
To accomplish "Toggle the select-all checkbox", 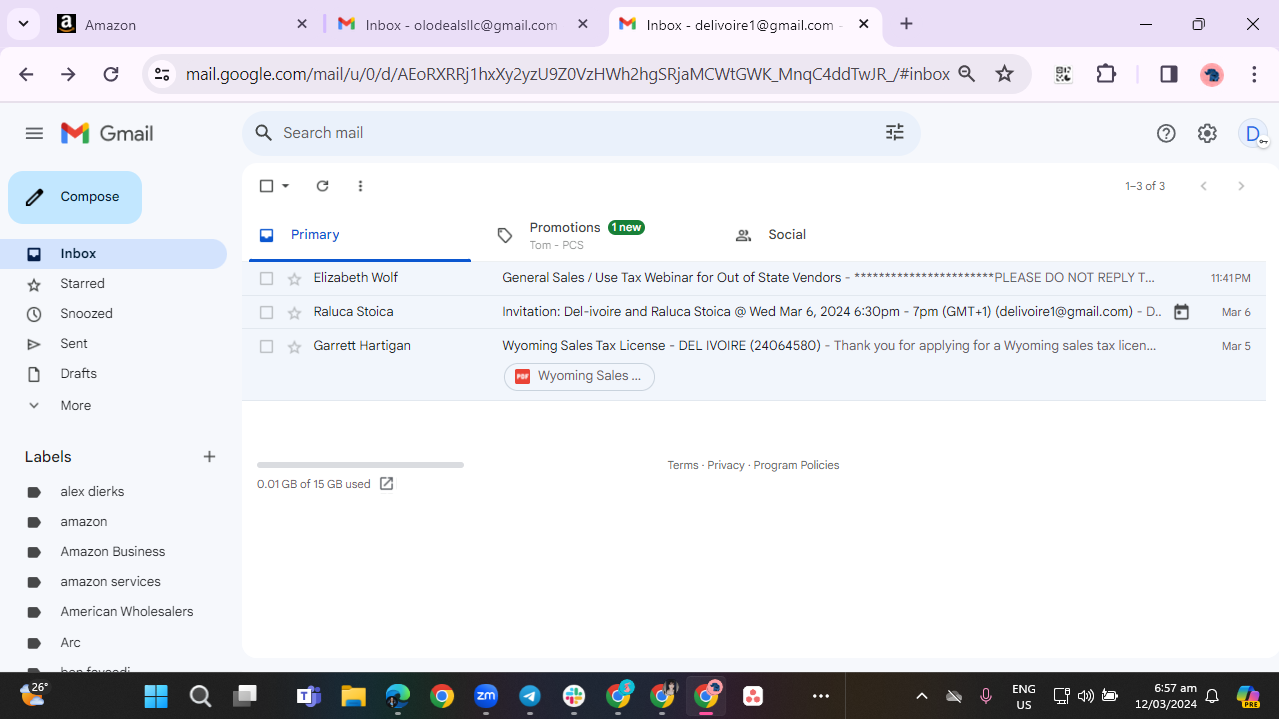I will (266, 186).
